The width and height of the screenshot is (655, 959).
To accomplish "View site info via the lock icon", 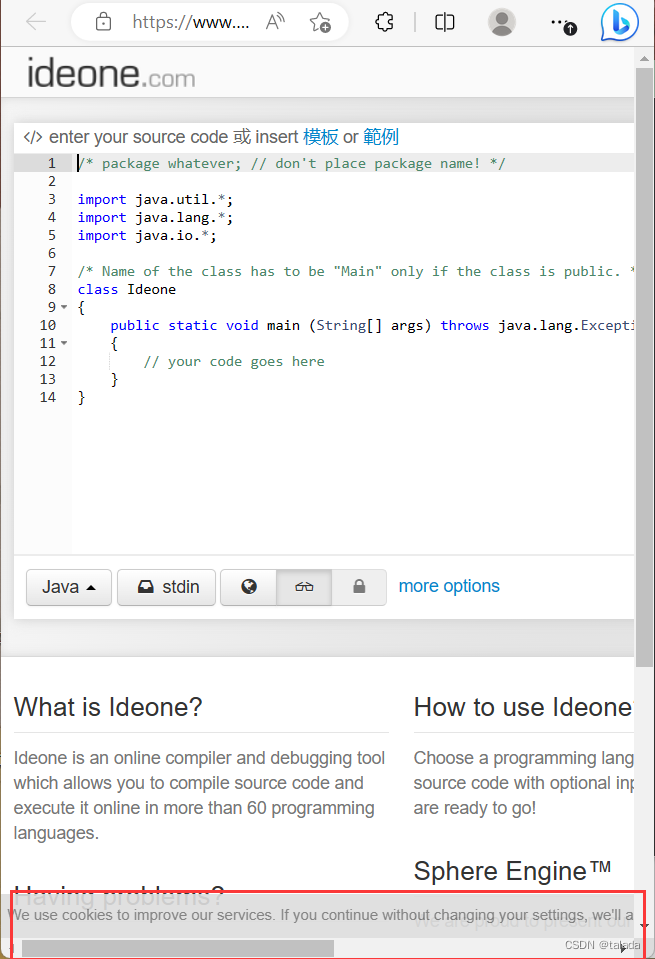I will [103, 22].
